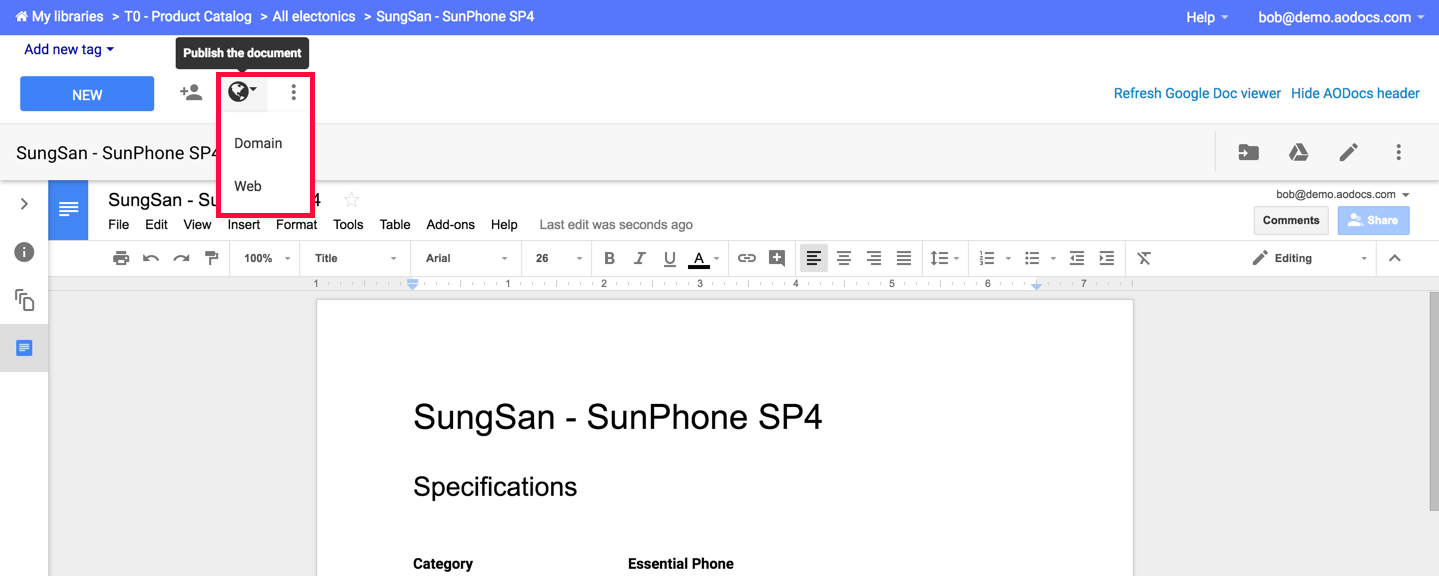Viewport: 1439px width, 576px height.
Task: Star the document
Action: coord(351,200)
